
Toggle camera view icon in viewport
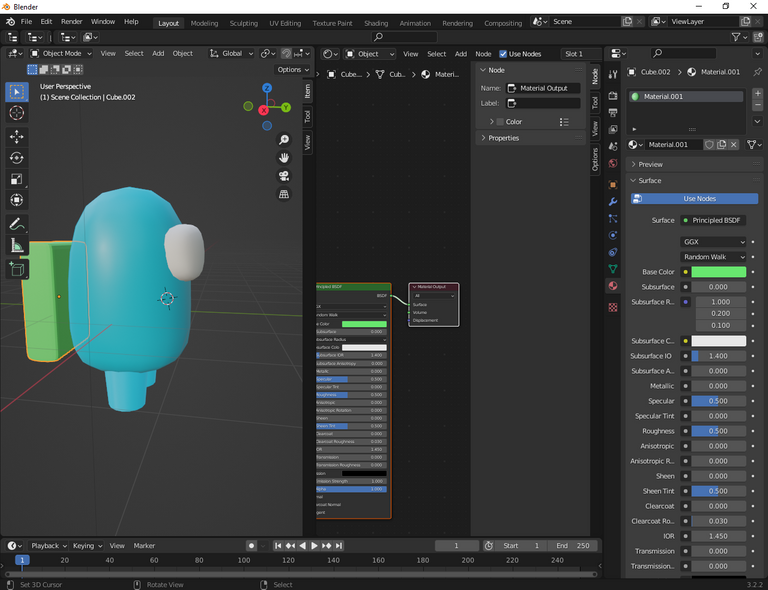[x=284, y=176]
